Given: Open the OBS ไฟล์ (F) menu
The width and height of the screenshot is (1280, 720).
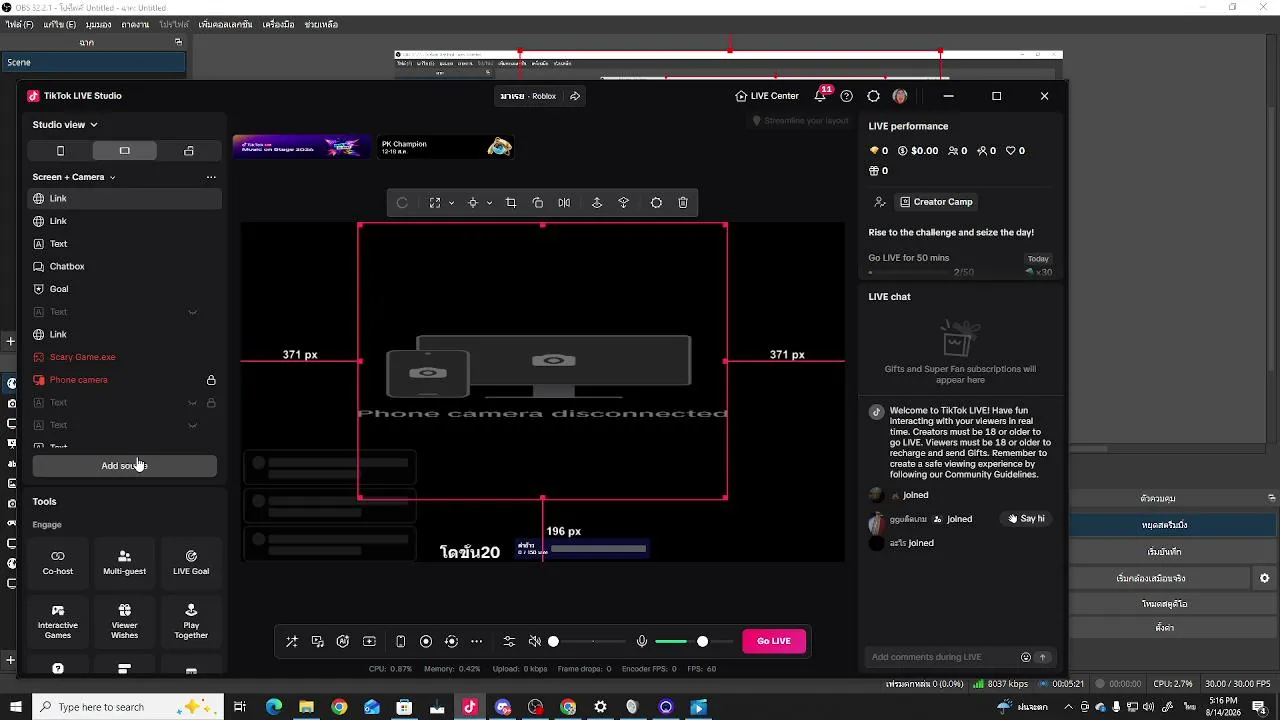Looking at the screenshot, I should pos(19,24).
